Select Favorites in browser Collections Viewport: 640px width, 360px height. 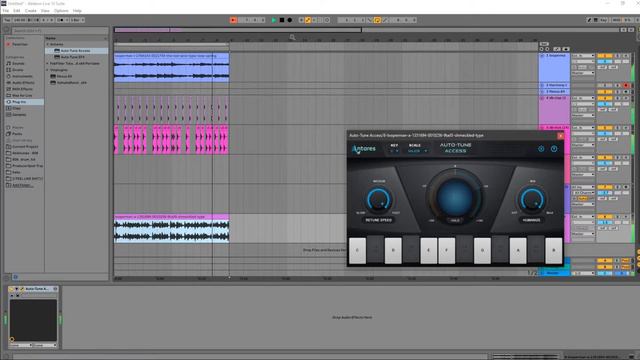click(20, 44)
